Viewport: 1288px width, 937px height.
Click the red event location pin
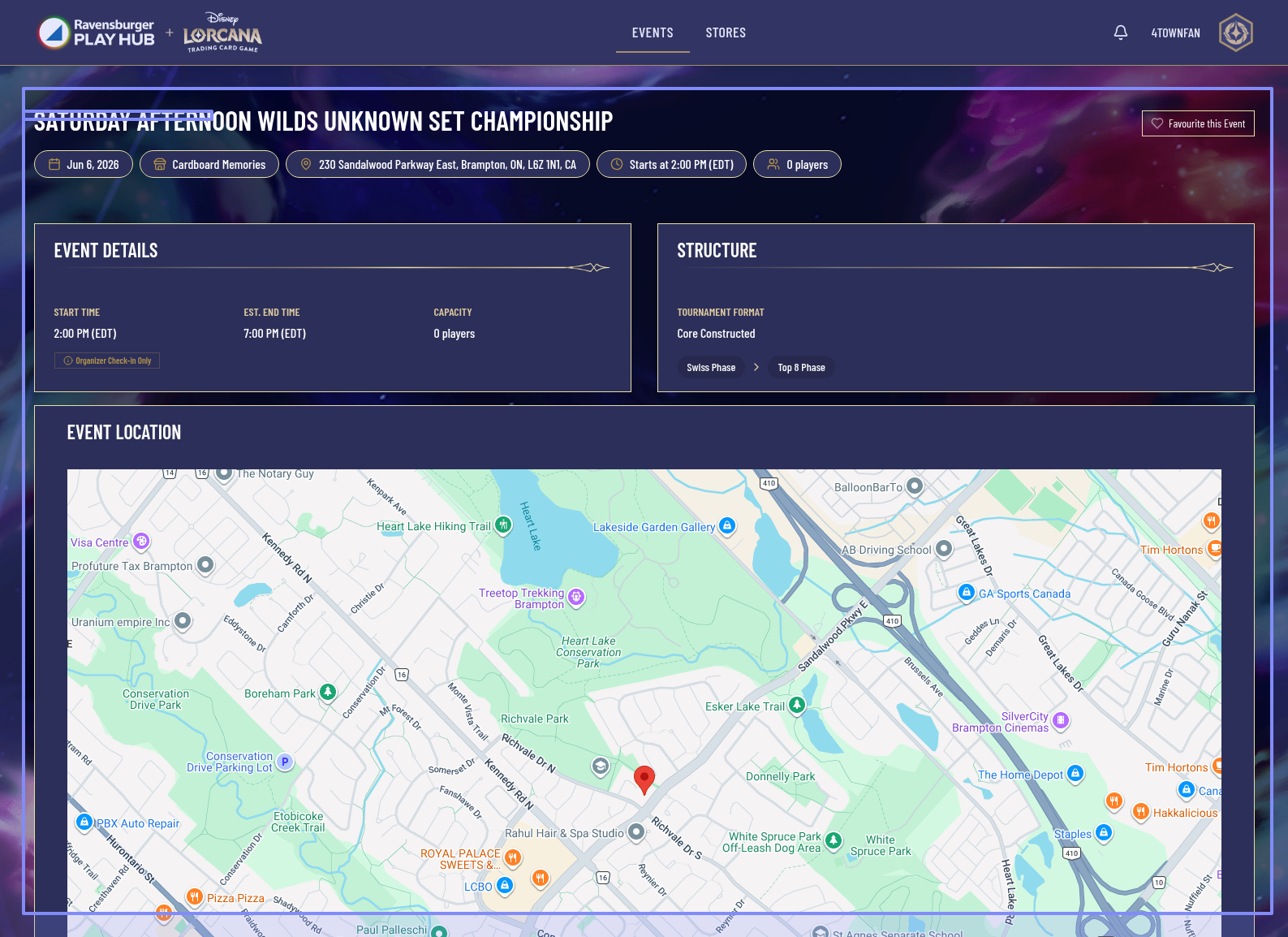[x=644, y=779]
